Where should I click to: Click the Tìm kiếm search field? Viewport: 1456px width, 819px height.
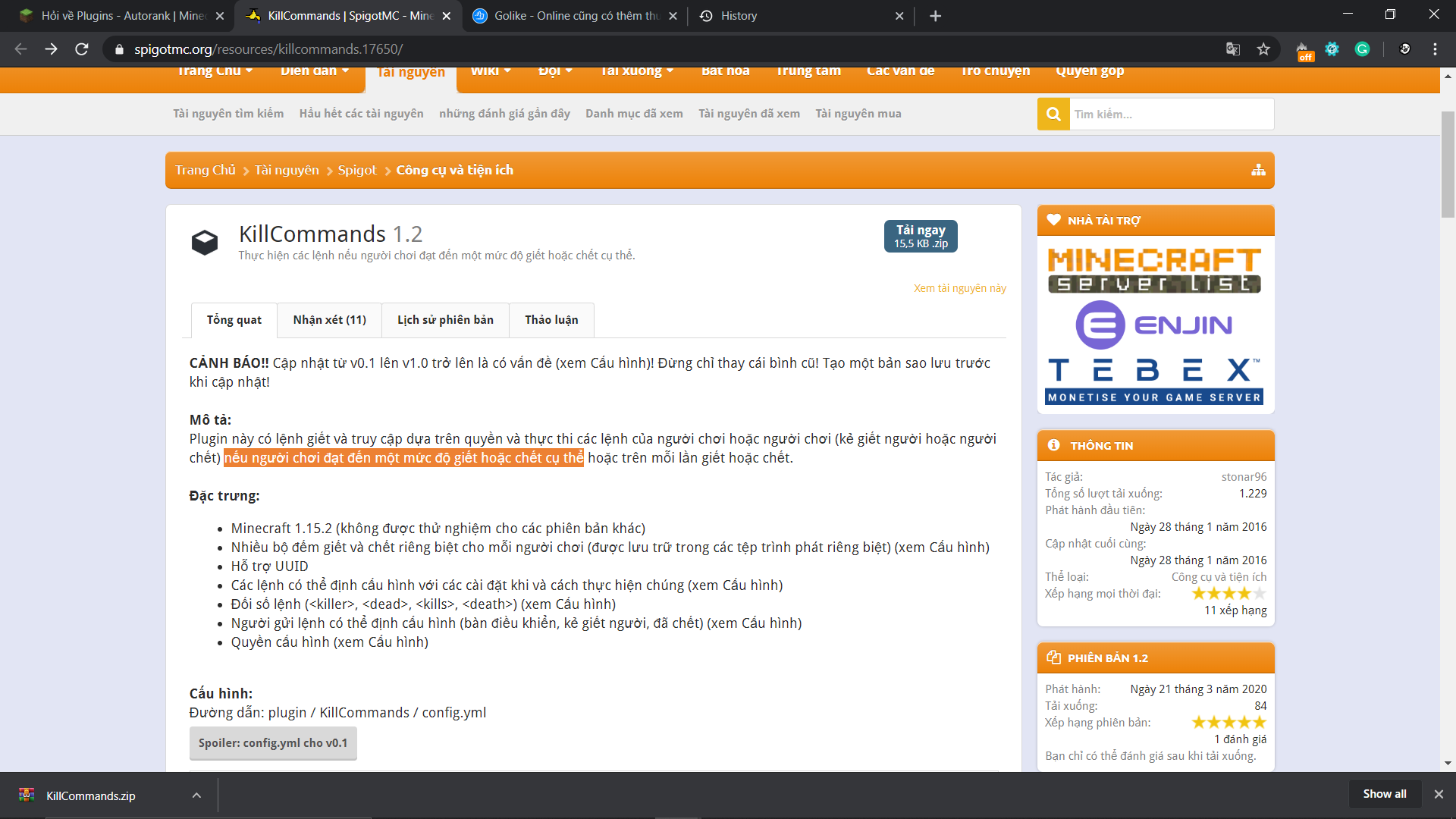(1171, 114)
